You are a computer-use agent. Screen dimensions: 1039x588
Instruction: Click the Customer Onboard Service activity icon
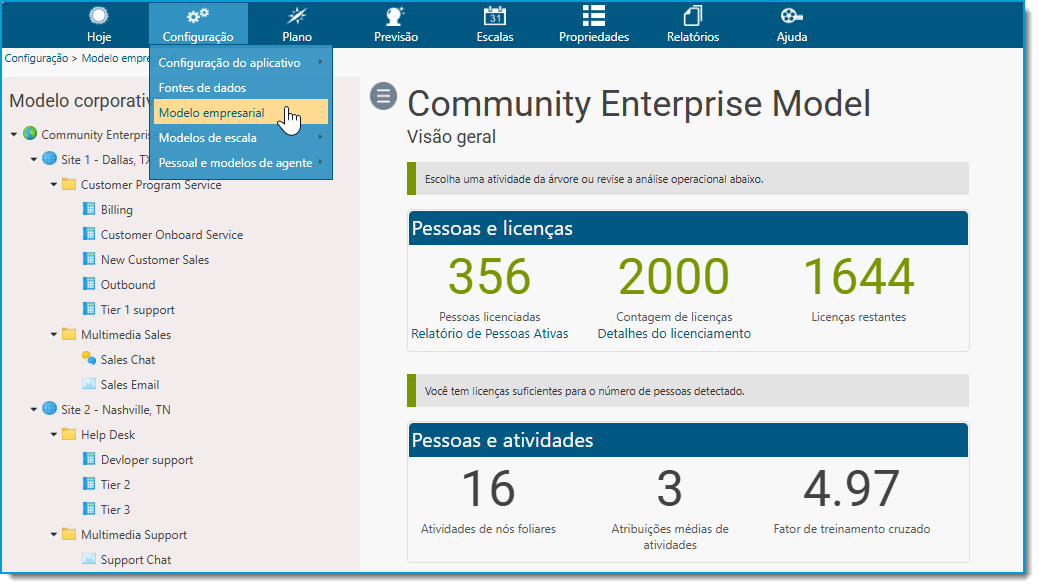(x=89, y=233)
